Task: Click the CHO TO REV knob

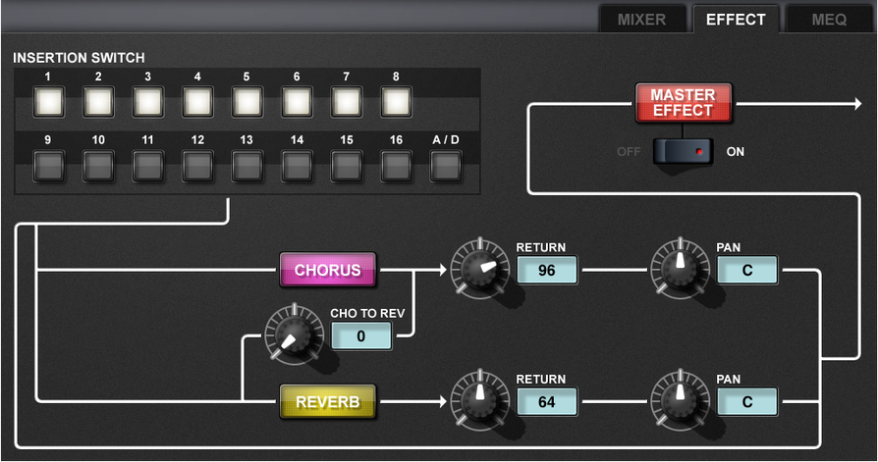Action: [293, 334]
